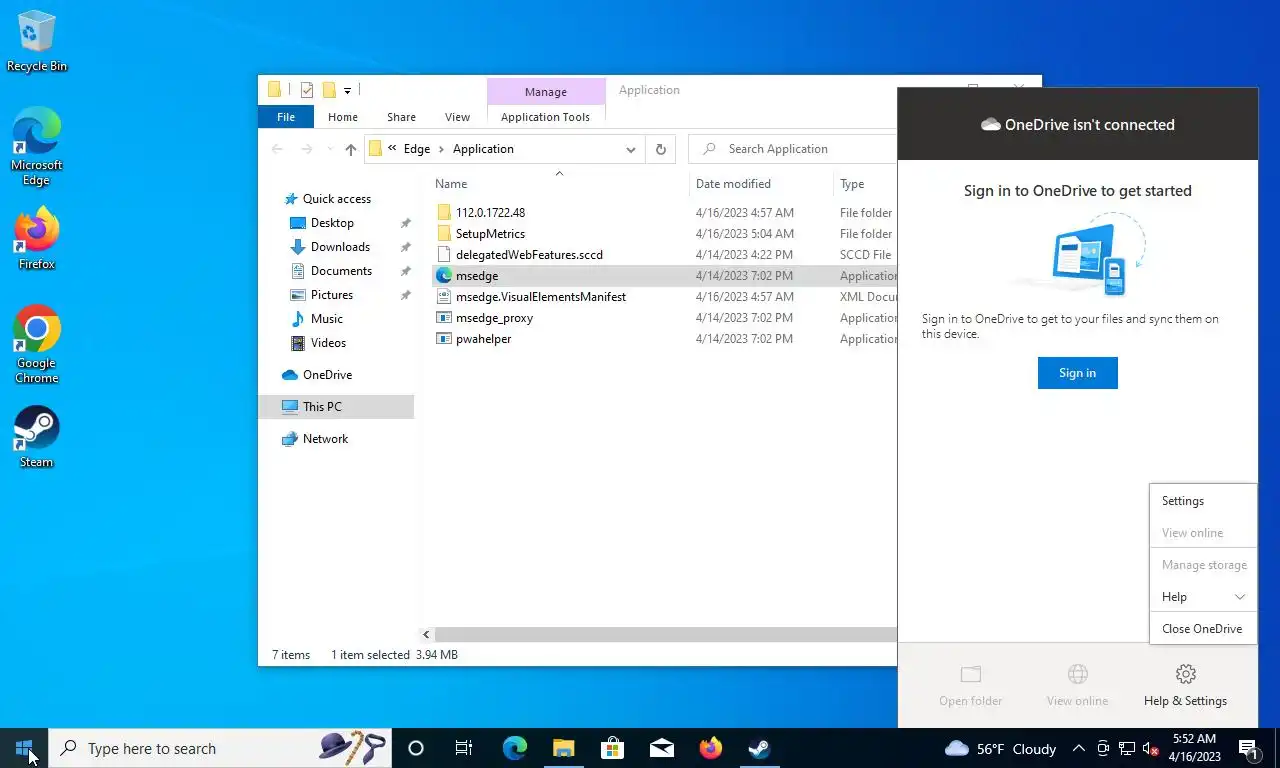Click the Windows Start button
The height and width of the screenshot is (768, 1280).
click(x=24, y=748)
